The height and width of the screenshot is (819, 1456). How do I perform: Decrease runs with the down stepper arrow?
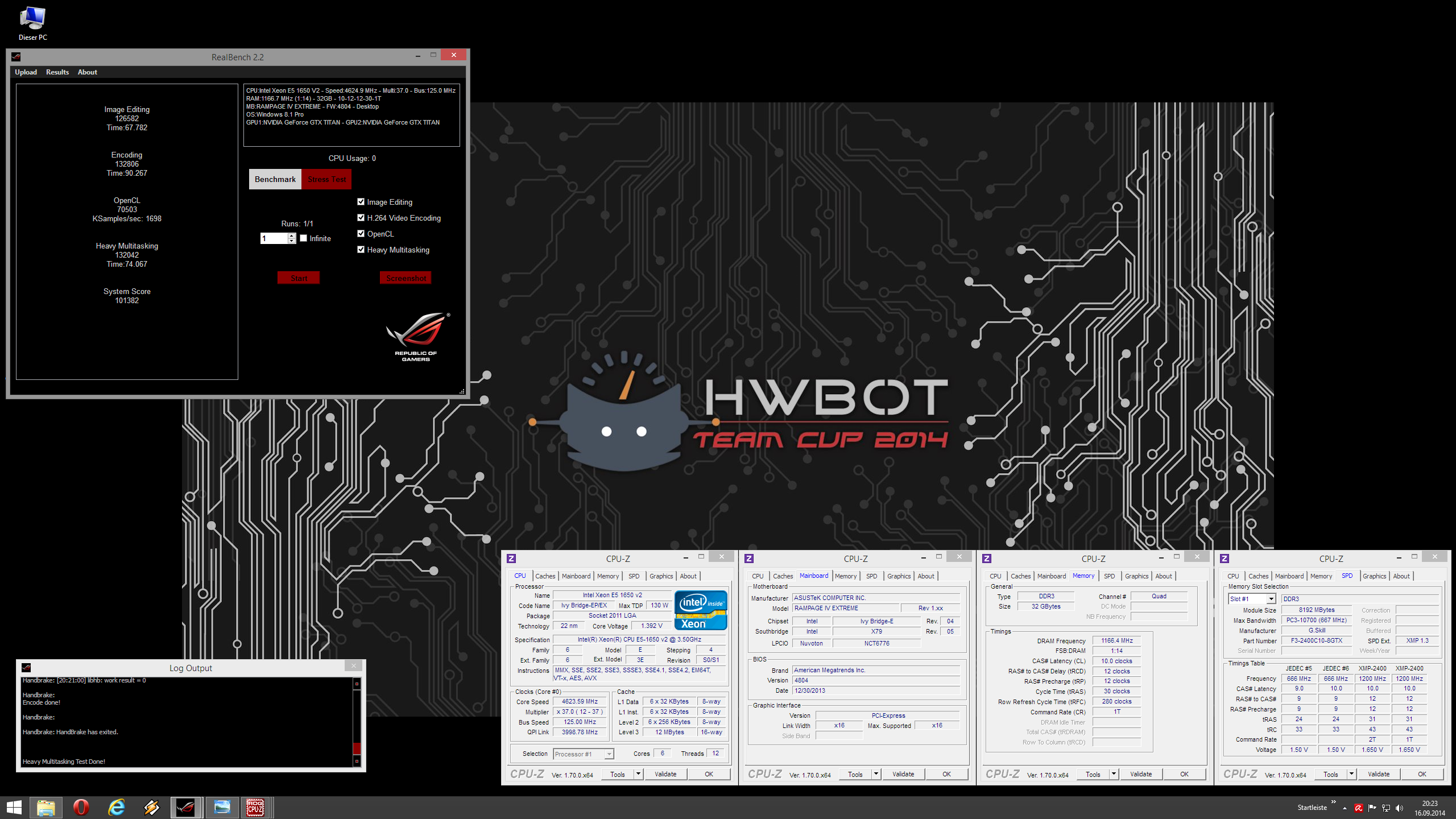292,241
